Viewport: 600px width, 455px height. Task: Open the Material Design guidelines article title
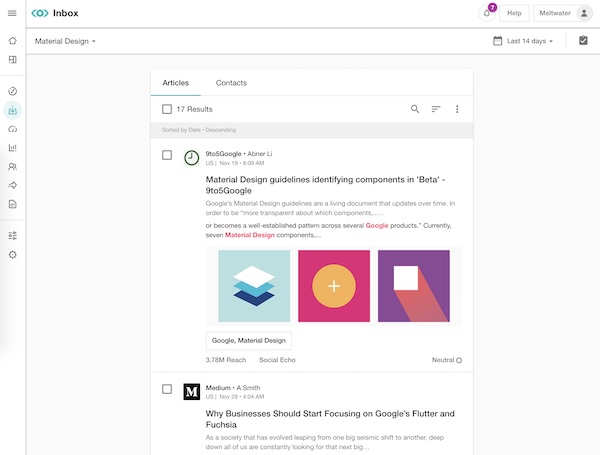click(x=325, y=185)
